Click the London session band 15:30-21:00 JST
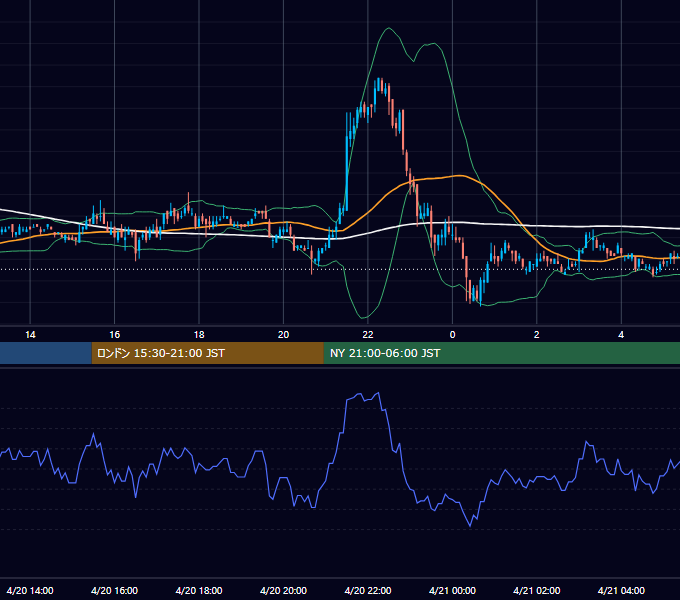Image resolution: width=680 pixels, height=600 pixels. coord(207,353)
